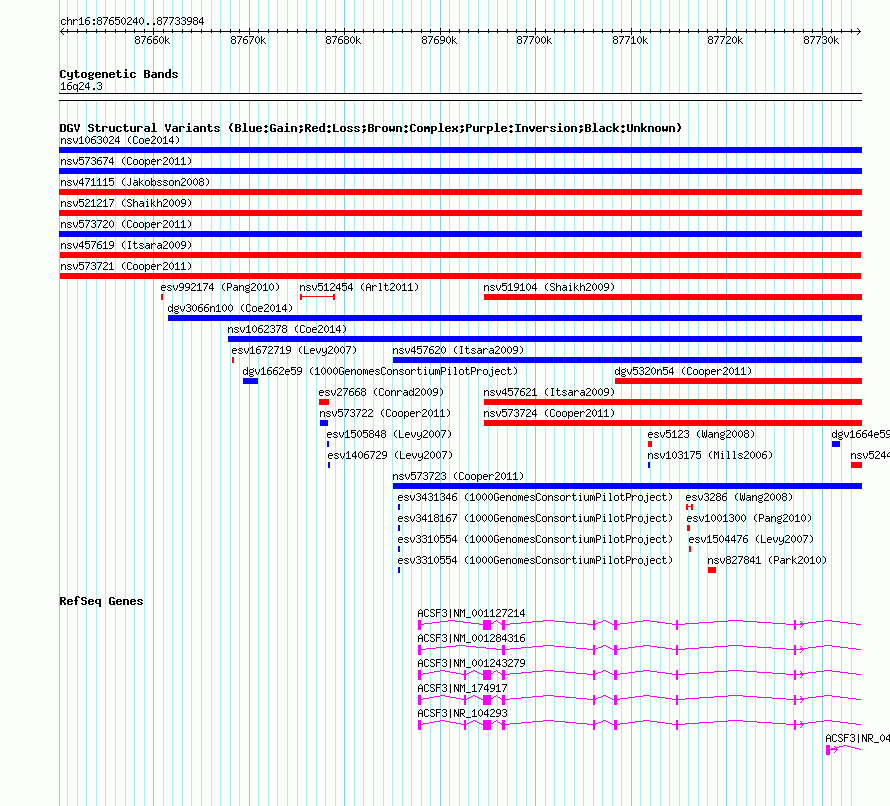Viewport: 890px width, 806px height.
Task: Click the RefSeq Genes track title
Action: 101,601
